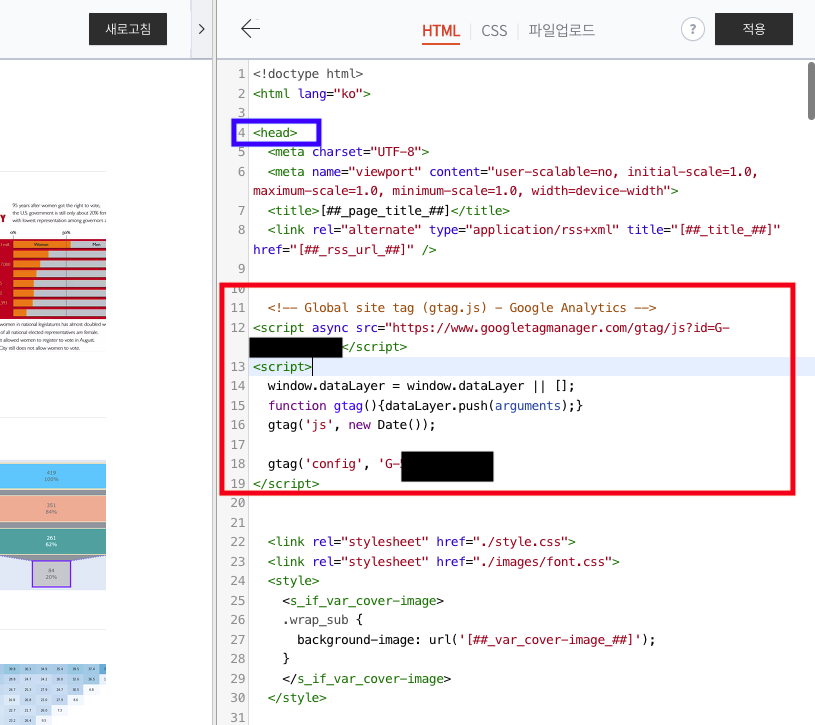The image size is (815, 725).
Task: Click the function gtag() line
Action: [x=425, y=405]
